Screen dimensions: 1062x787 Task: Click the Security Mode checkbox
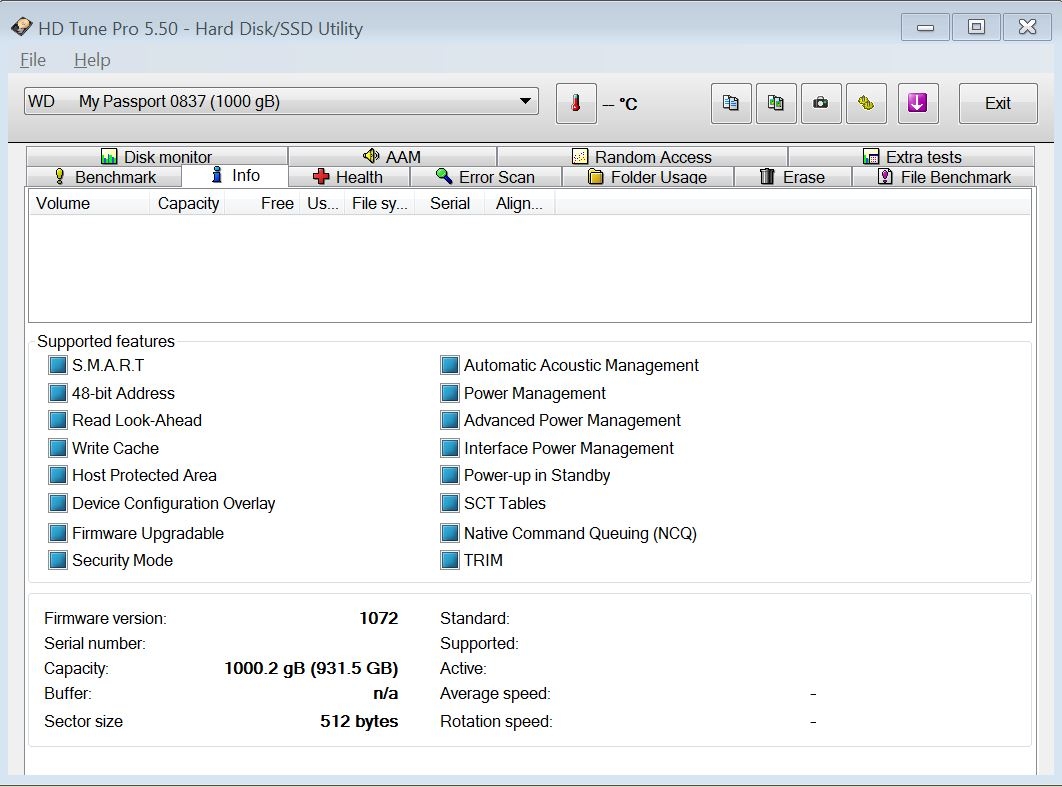tap(58, 560)
